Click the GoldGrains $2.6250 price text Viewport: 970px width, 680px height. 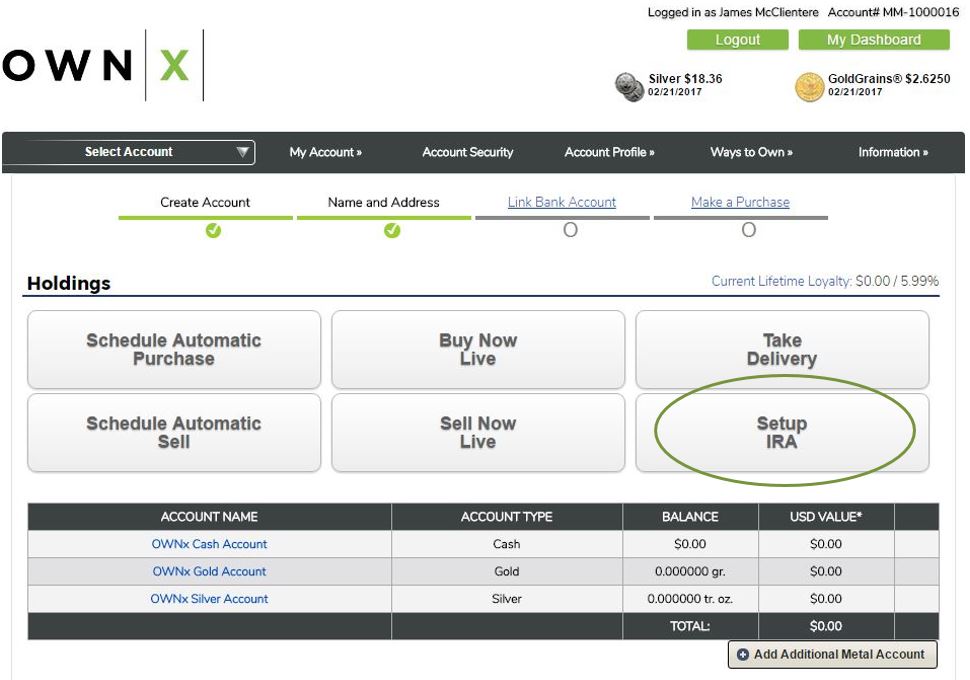click(889, 79)
